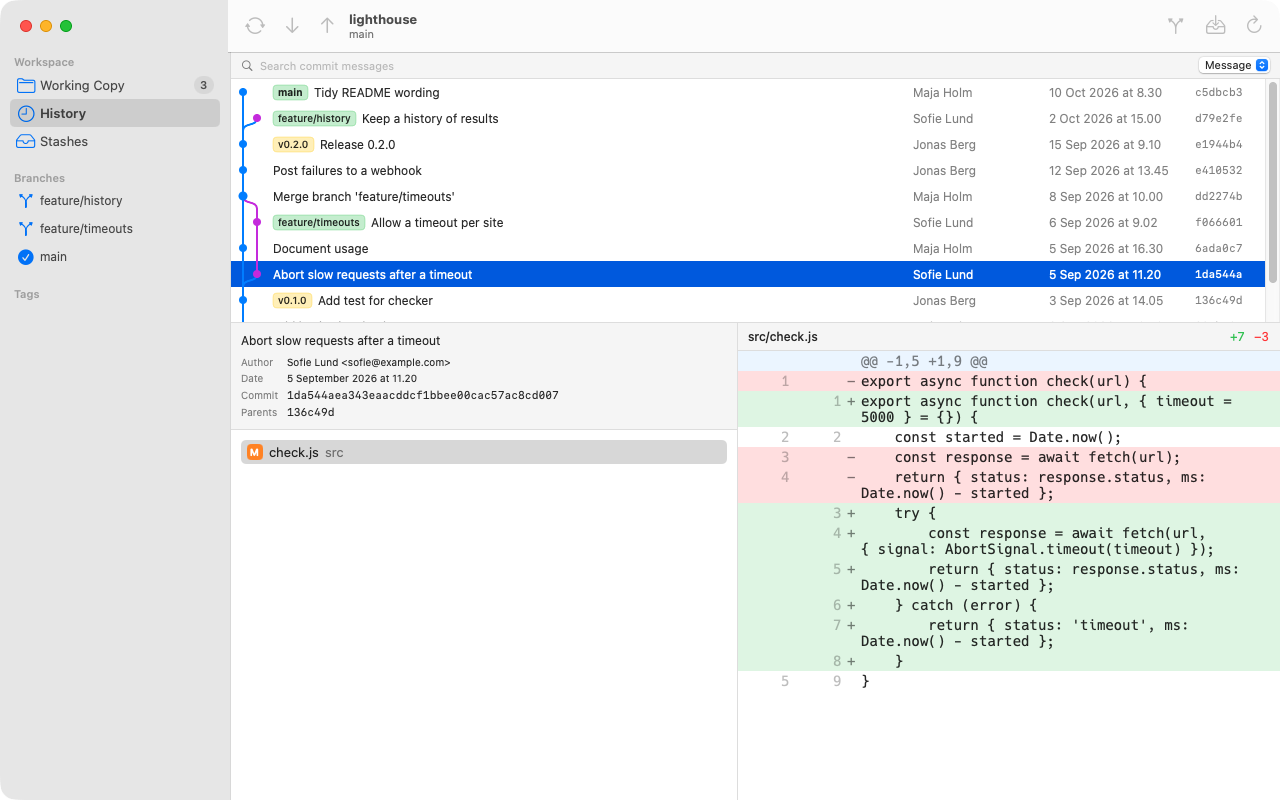The image size is (1280, 800).
Task: Select the 'Allow a timeout per site' commit
Action: (x=748, y=222)
